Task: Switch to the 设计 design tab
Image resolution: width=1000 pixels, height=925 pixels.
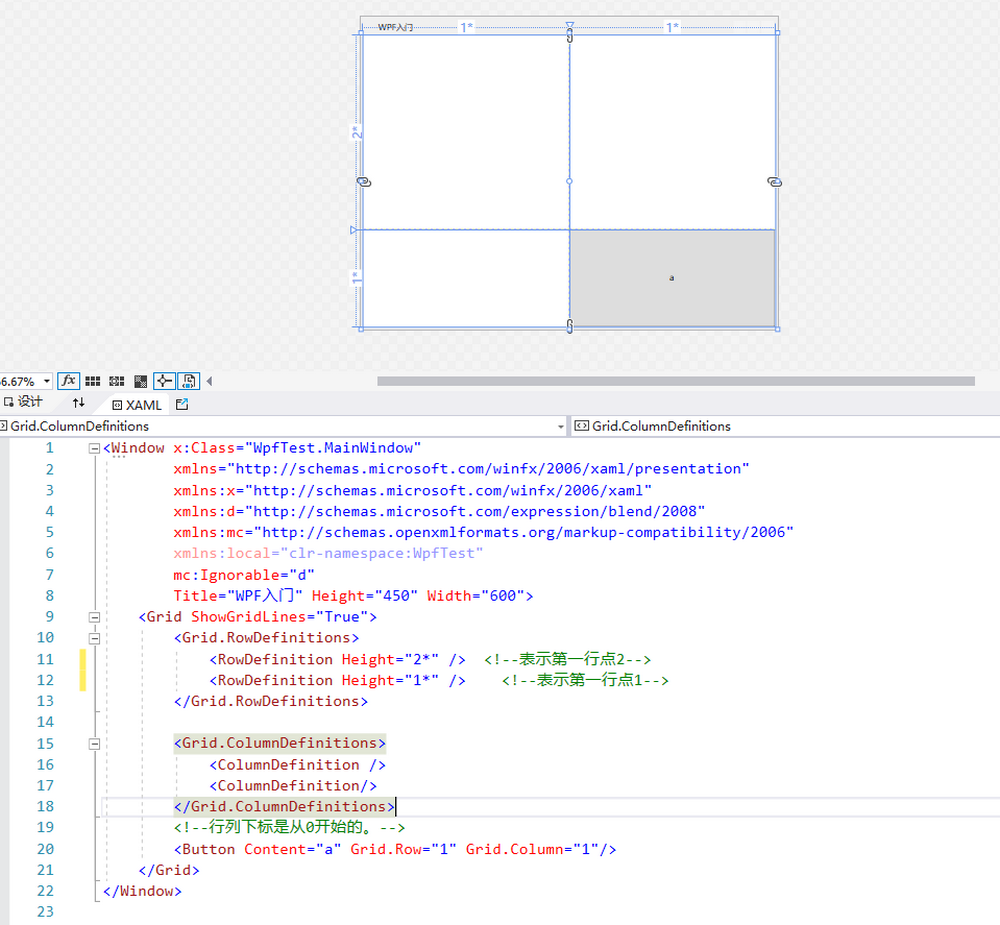Action: click(x=24, y=402)
